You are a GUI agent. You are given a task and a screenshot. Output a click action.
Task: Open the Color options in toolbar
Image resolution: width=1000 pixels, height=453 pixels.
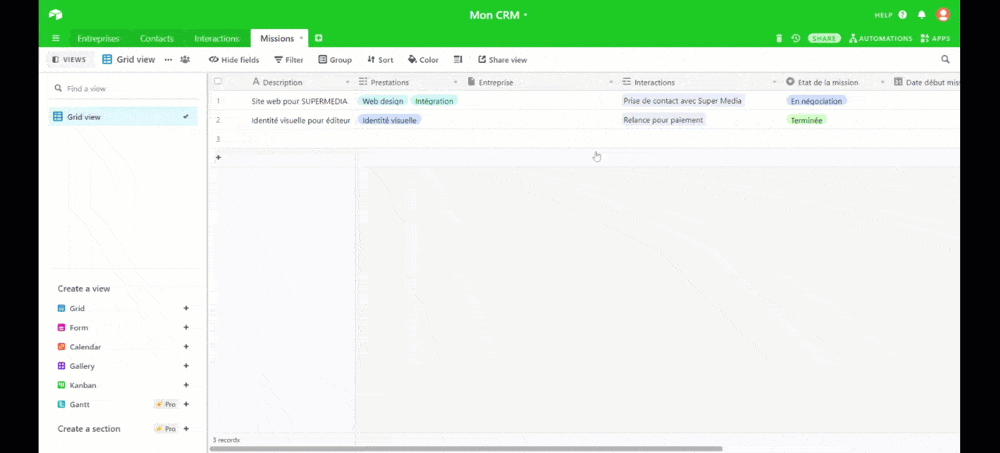point(423,60)
